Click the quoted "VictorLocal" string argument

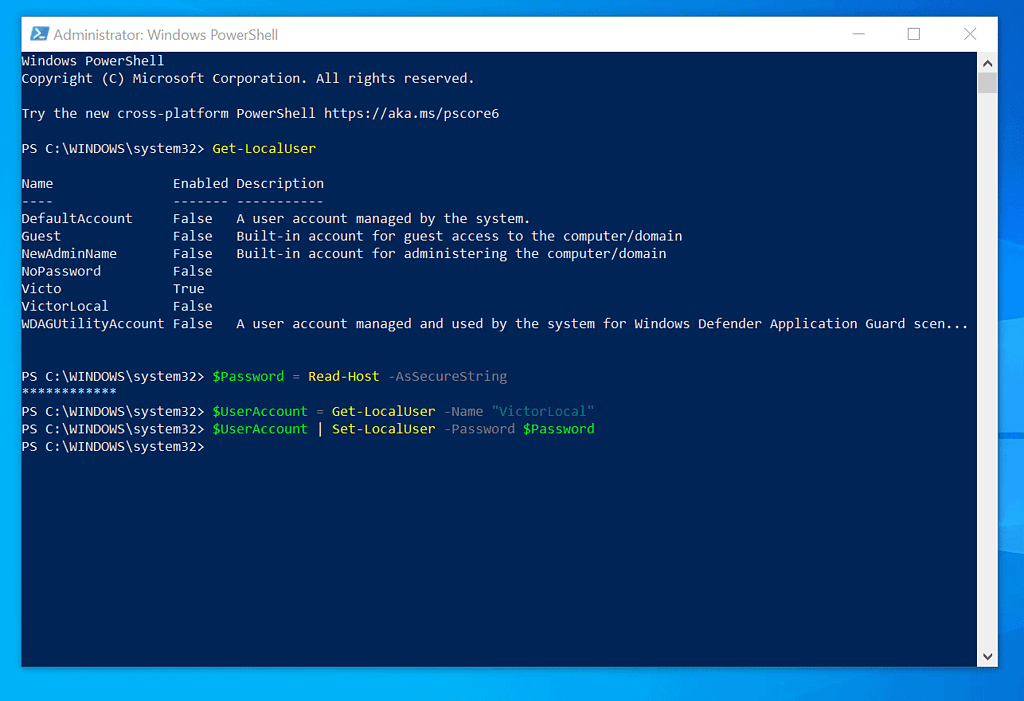pos(543,412)
